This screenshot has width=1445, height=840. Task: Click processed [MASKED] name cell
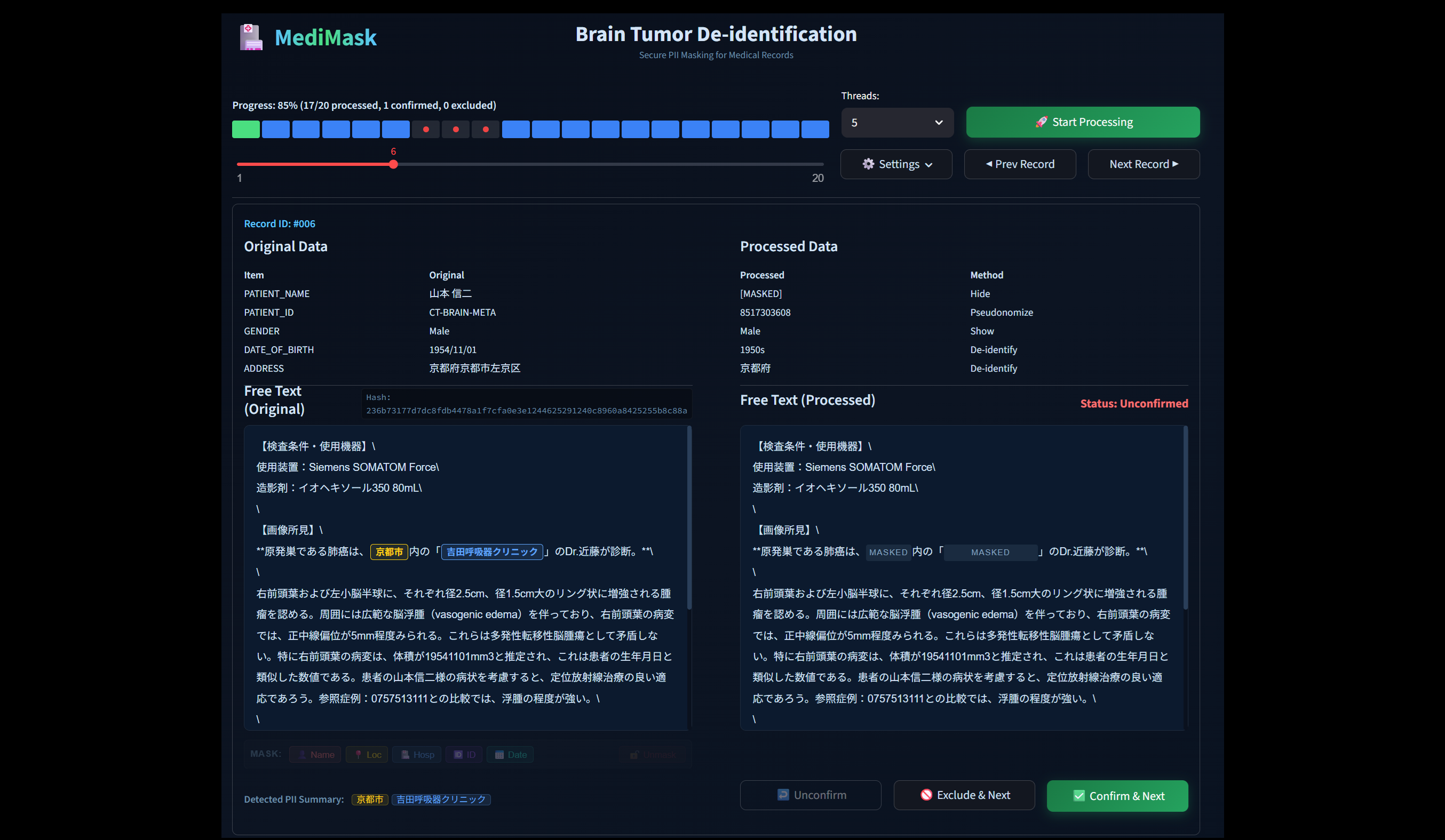(760, 293)
